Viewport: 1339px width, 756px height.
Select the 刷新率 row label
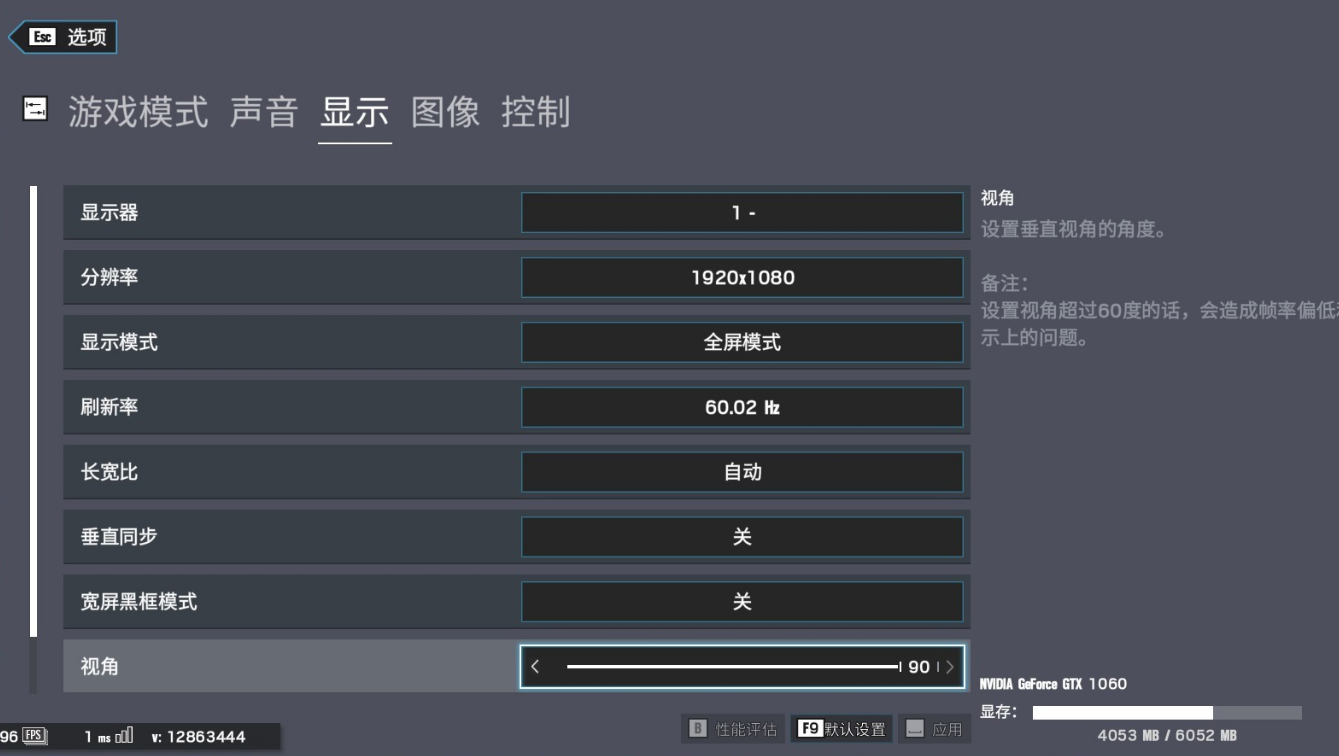point(109,408)
